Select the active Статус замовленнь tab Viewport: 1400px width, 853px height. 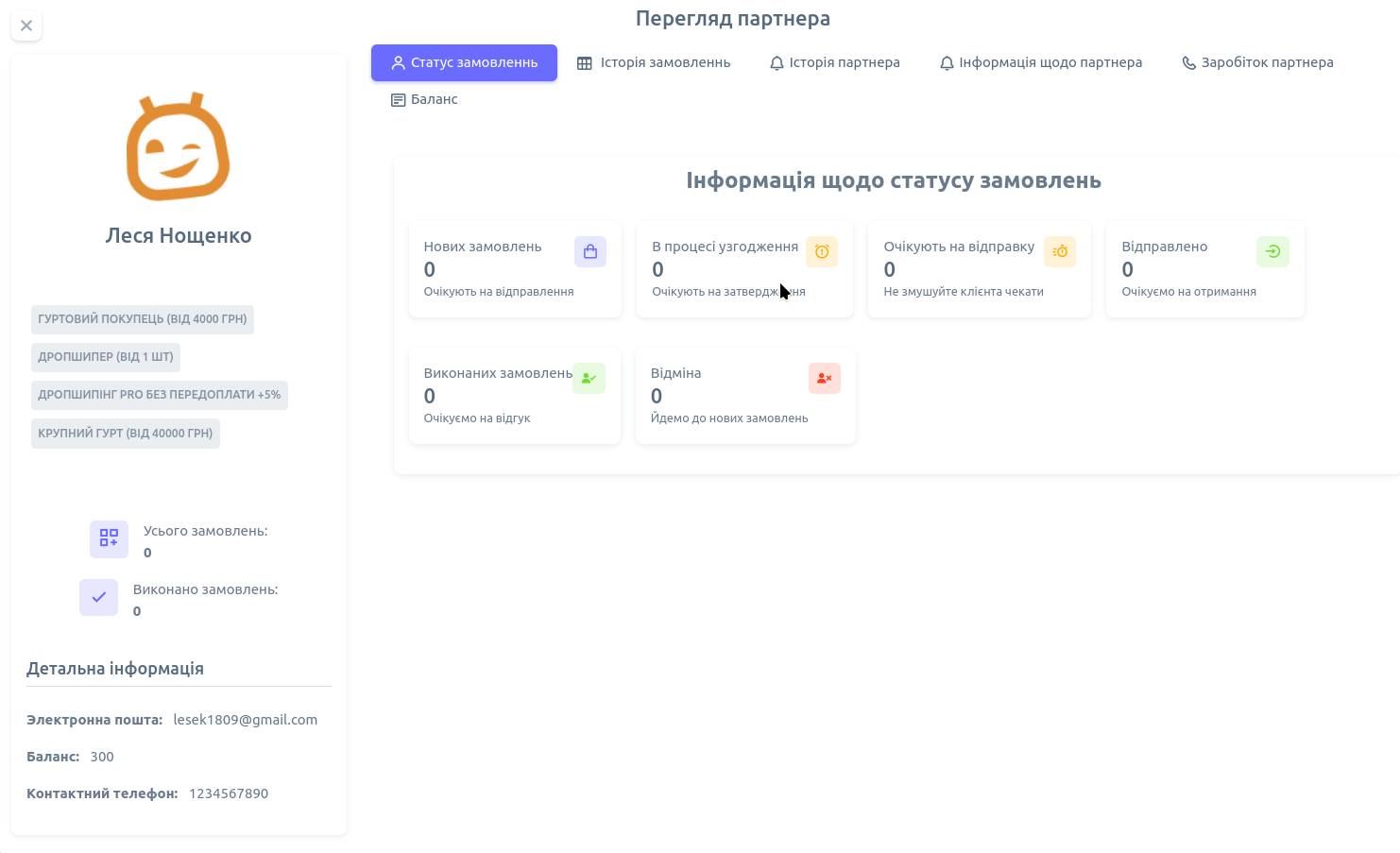pyautogui.click(x=464, y=63)
